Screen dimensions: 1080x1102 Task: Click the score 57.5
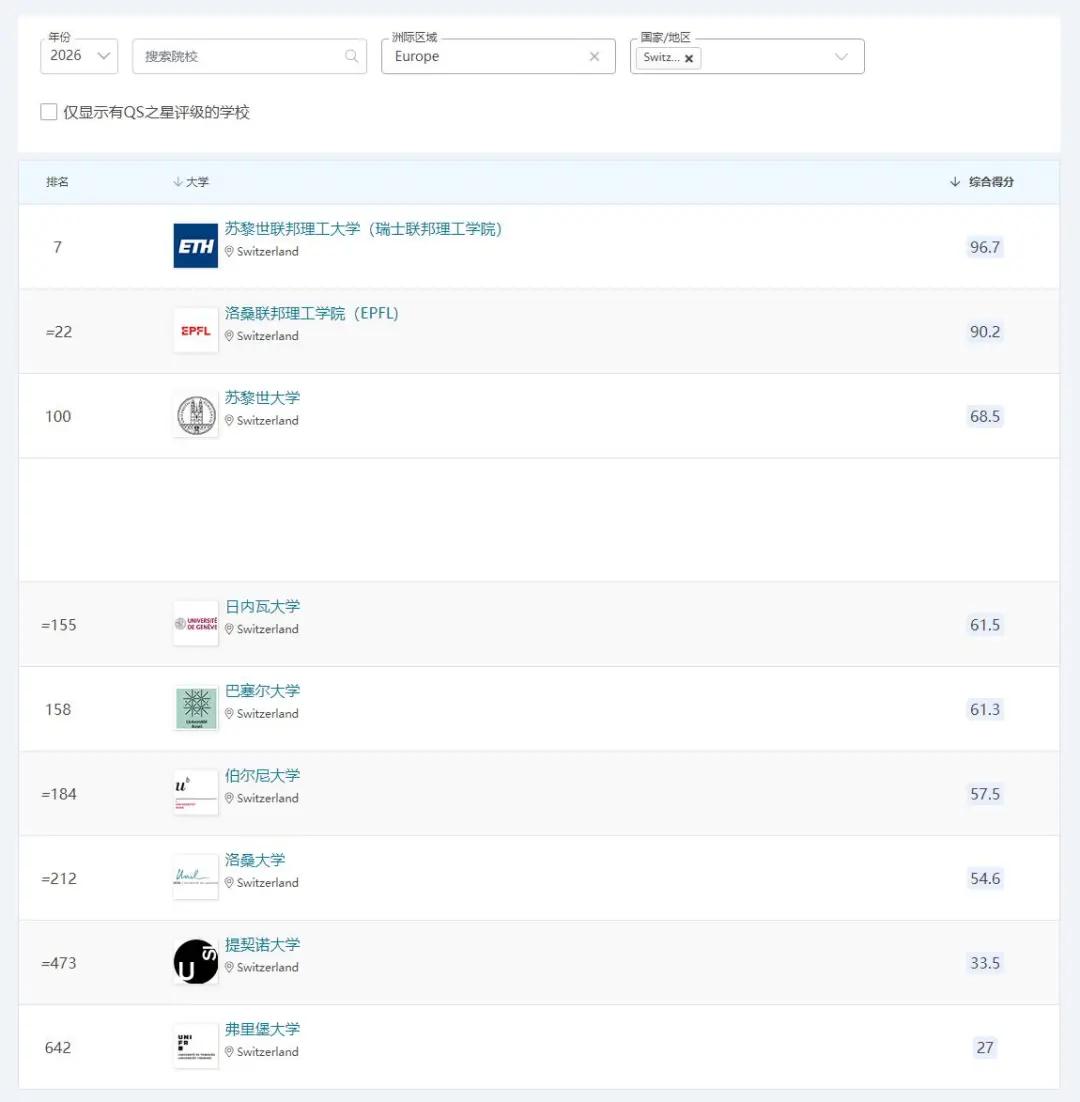coord(984,794)
